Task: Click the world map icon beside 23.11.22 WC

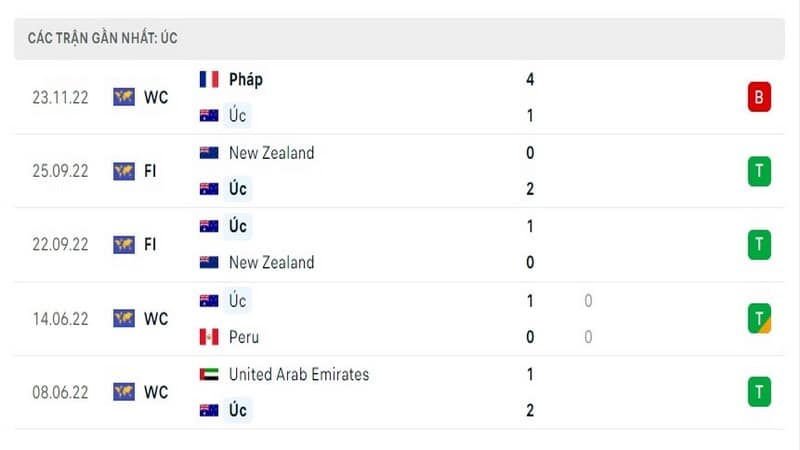Action: [124, 97]
